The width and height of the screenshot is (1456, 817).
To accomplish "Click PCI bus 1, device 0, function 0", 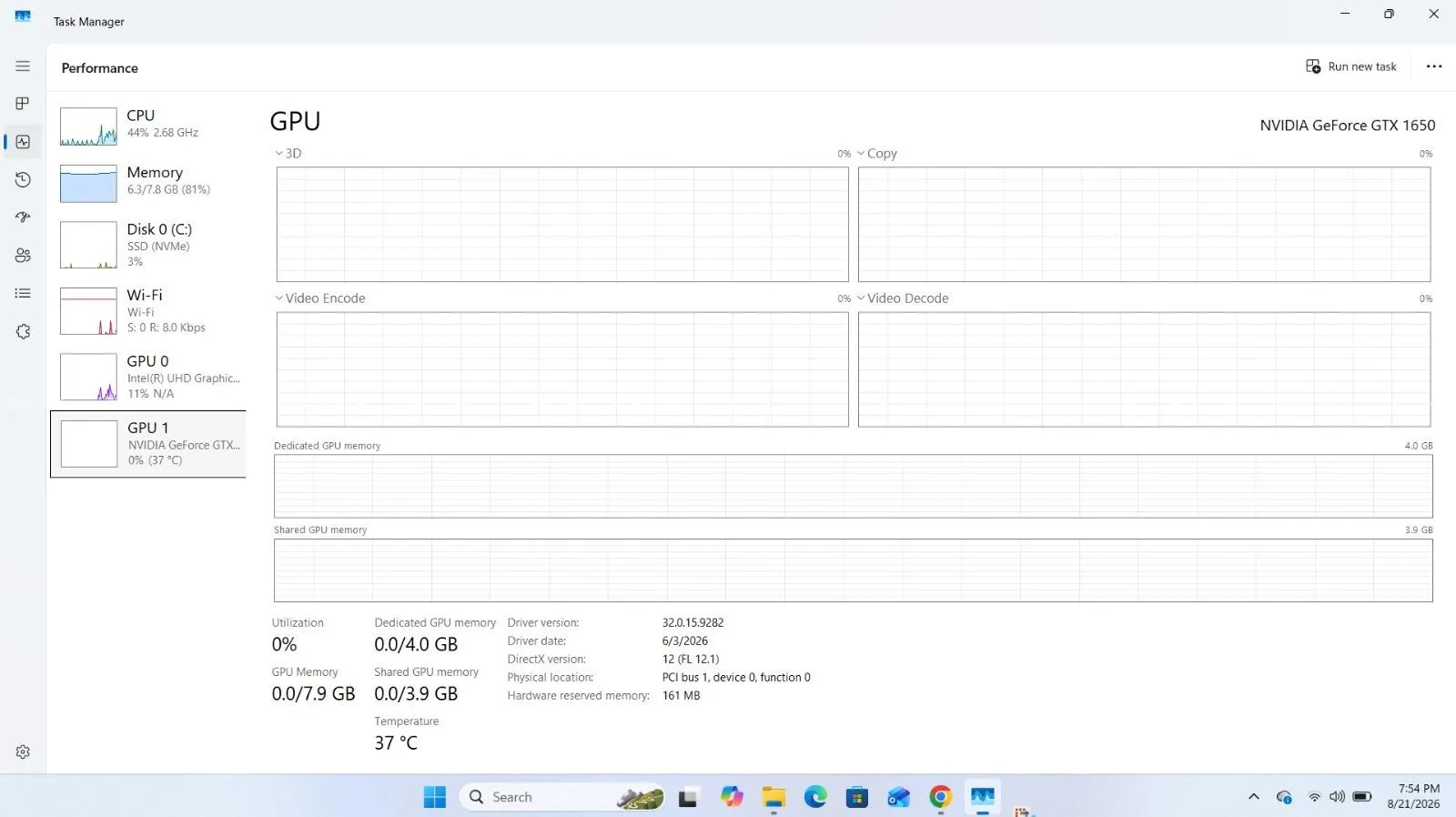I will coord(736,678).
